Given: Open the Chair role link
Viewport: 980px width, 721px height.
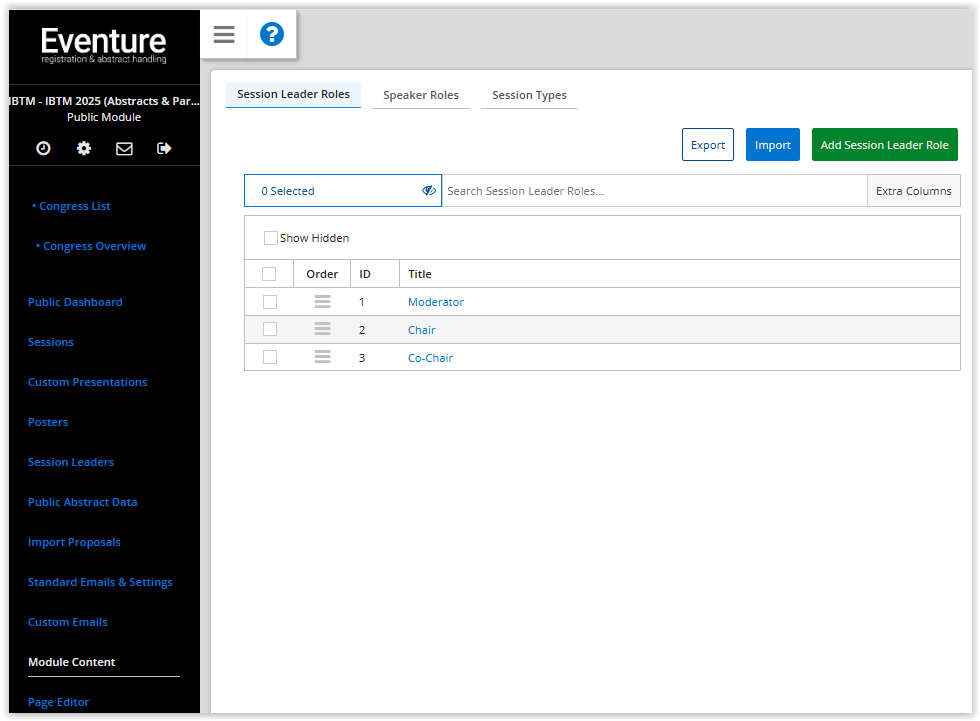Looking at the screenshot, I should 421,330.
